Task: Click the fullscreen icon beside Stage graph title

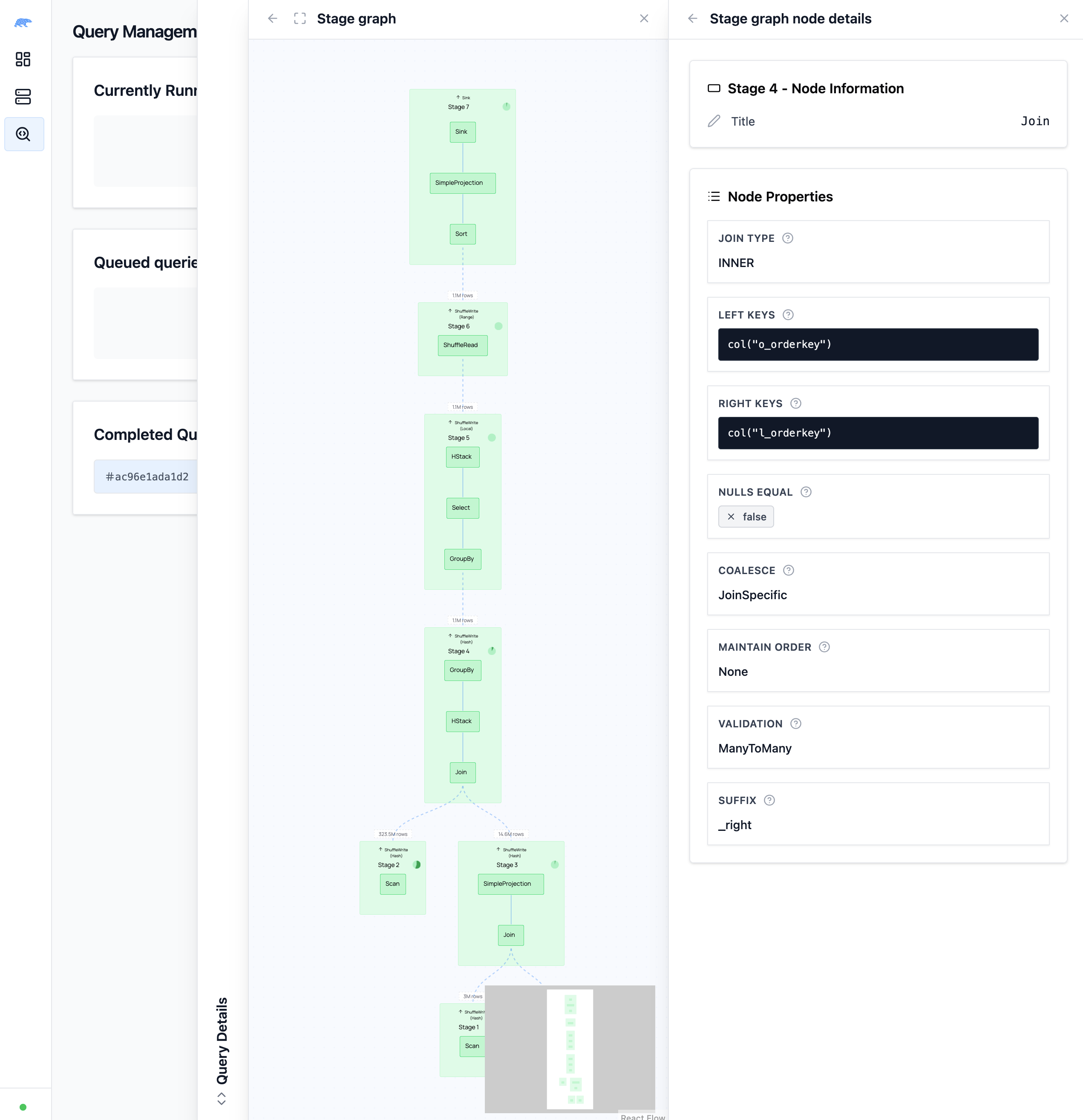Action: click(299, 18)
